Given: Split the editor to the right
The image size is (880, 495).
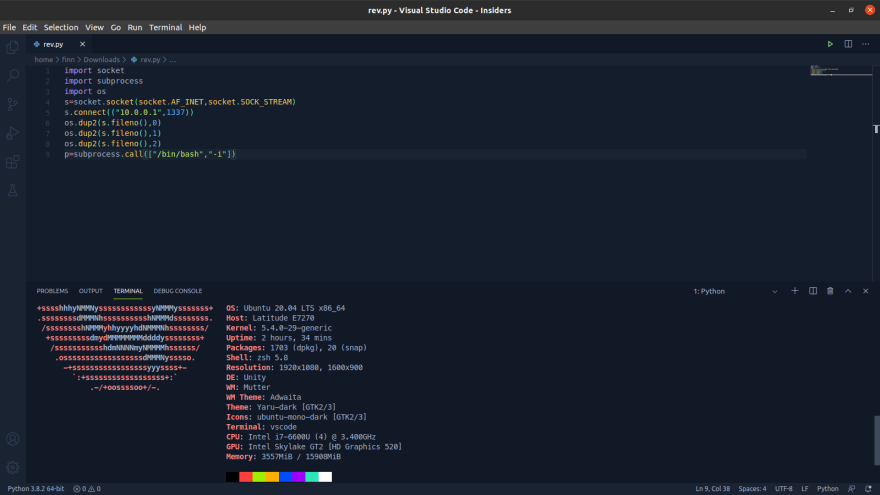Looking at the screenshot, I should pos(848,44).
